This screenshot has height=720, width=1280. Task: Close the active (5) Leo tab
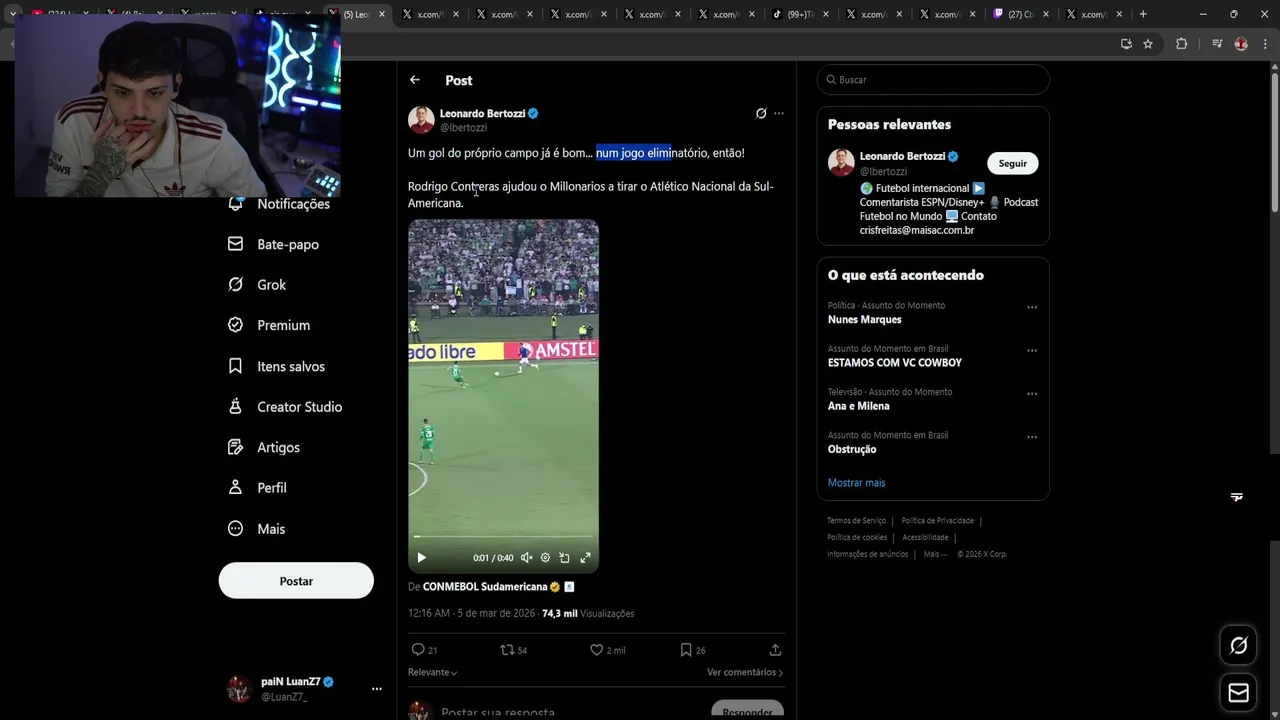pos(382,14)
